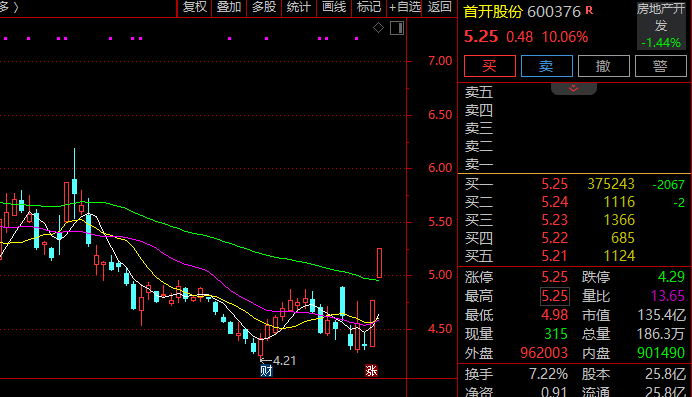Image resolution: width=692 pixels, height=397 pixels.
Task: Add stock via +自选 button
Action: point(404,7)
